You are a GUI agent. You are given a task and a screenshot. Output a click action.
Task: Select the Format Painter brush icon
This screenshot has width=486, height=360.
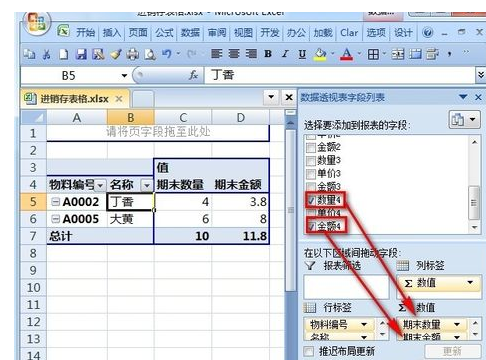click(x=116, y=54)
